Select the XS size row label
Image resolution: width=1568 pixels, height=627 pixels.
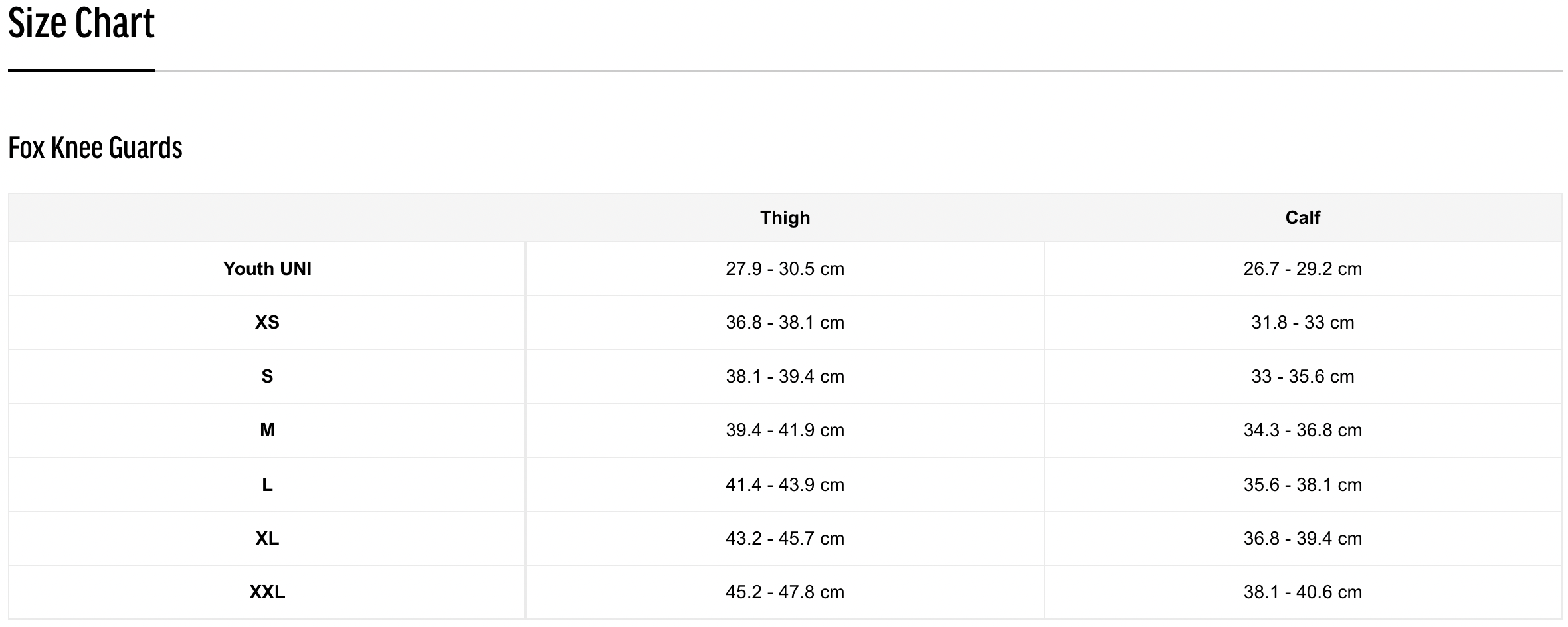tap(267, 322)
